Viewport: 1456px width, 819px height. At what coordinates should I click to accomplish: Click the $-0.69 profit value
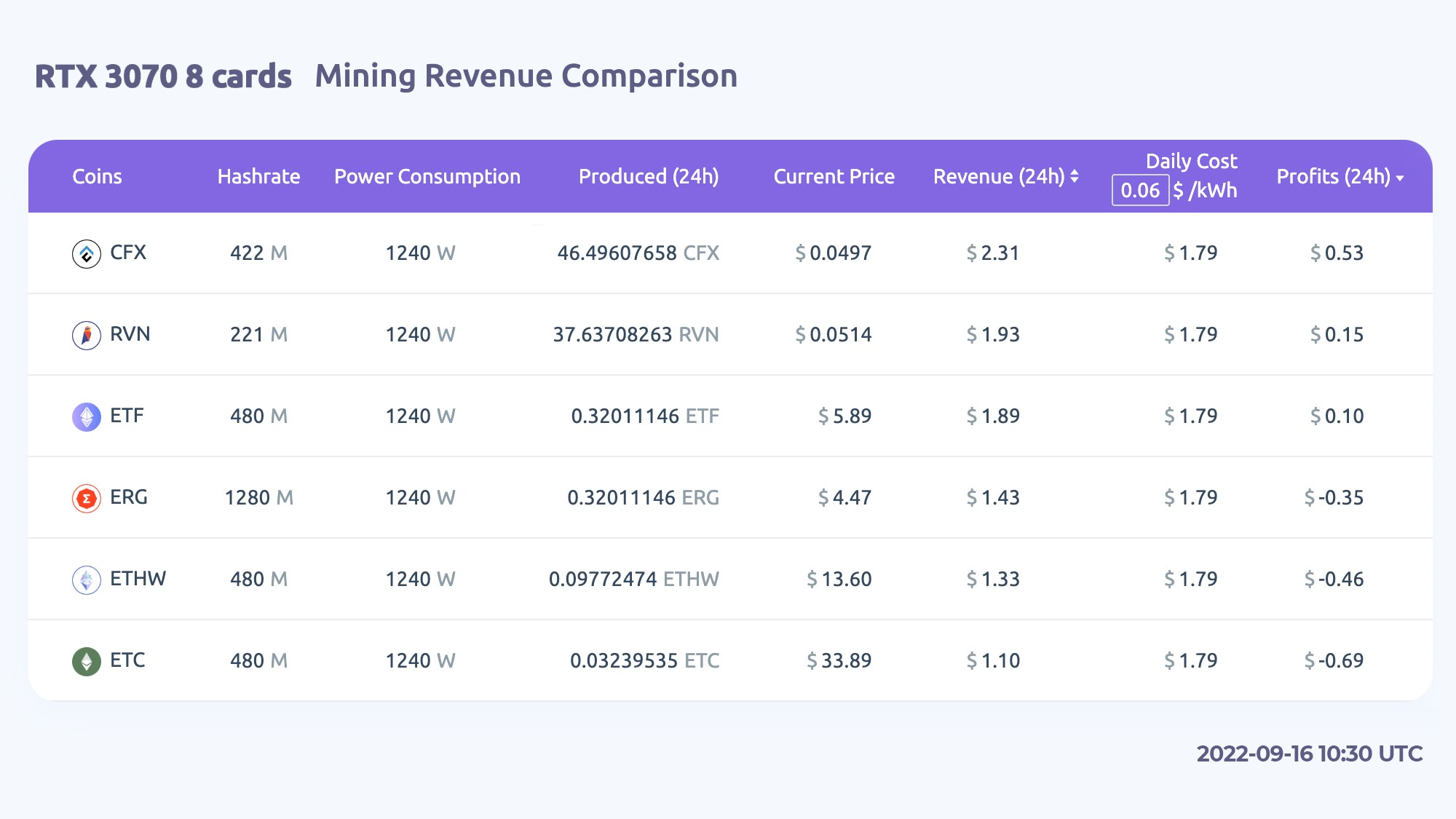click(x=1334, y=660)
